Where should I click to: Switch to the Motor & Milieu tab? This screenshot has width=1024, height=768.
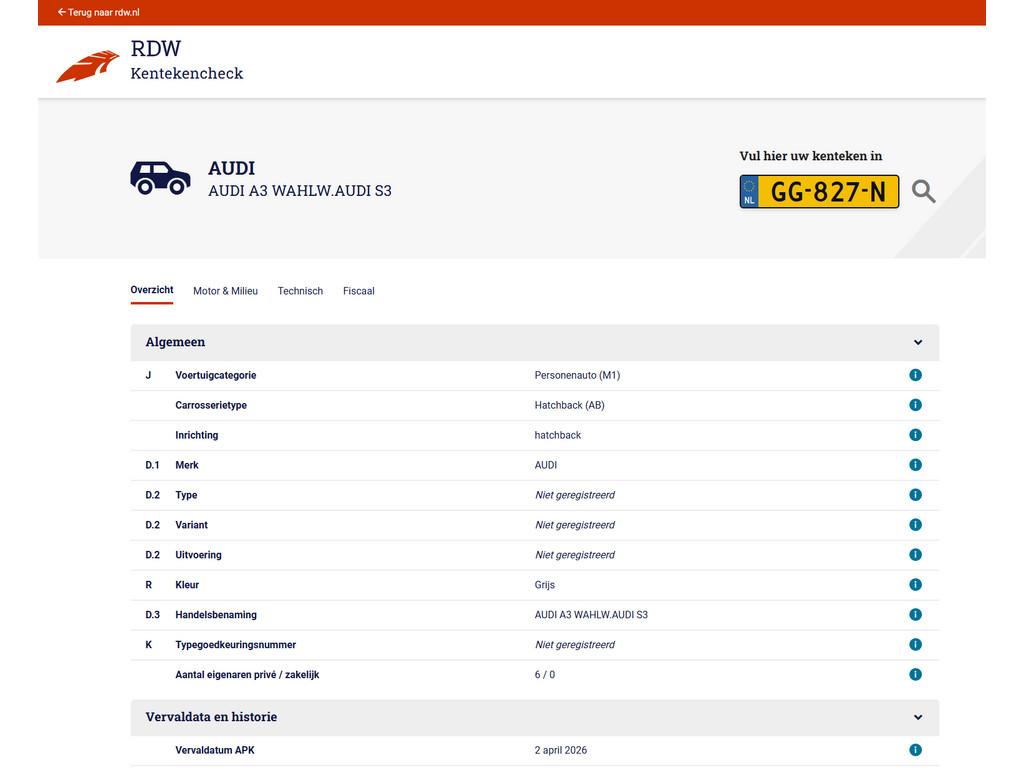(x=225, y=291)
